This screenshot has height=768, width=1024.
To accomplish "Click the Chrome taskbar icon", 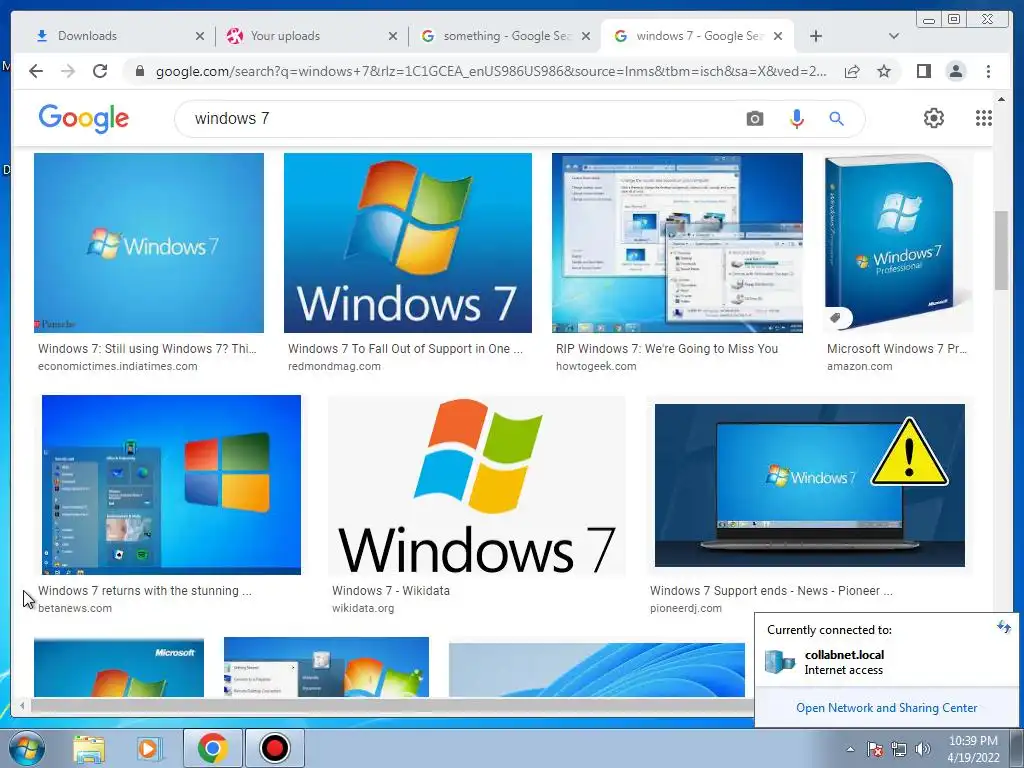I will [212, 748].
